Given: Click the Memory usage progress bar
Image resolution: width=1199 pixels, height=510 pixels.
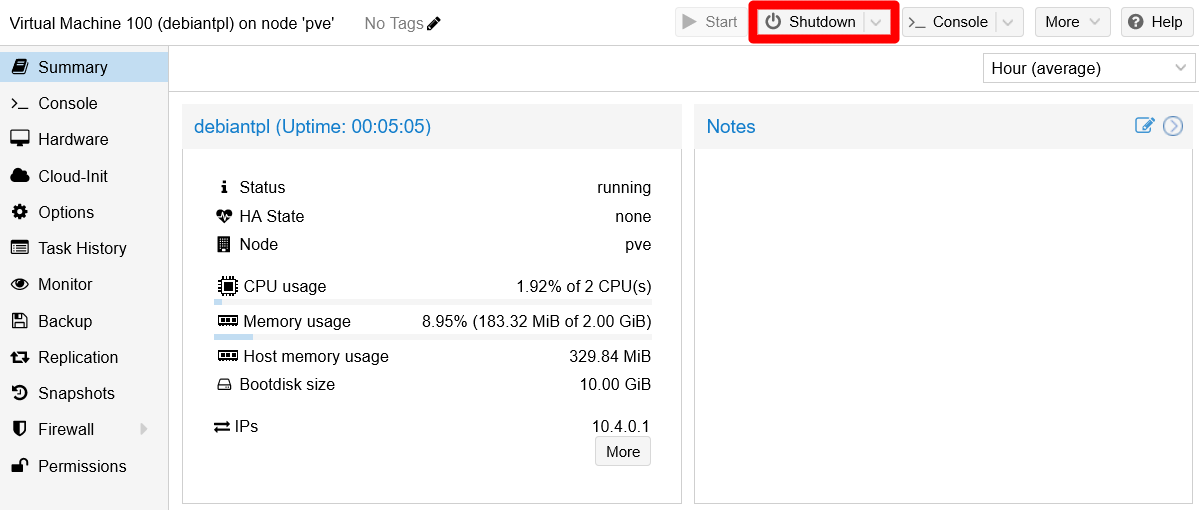Looking at the screenshot, I should tap(432, 337).
